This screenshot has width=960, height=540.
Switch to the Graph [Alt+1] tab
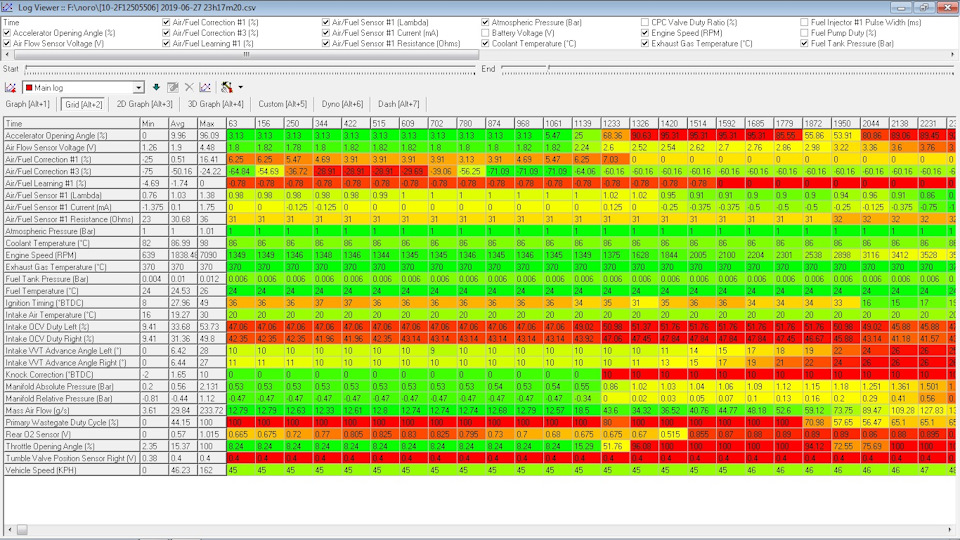pyautogui.click(x=28, y=104)
